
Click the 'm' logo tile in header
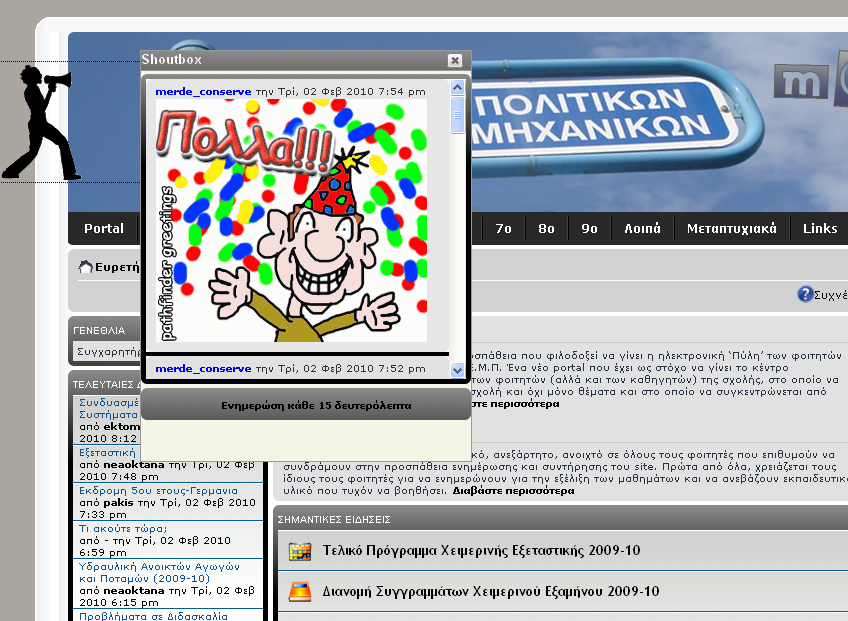pos(799,81)
